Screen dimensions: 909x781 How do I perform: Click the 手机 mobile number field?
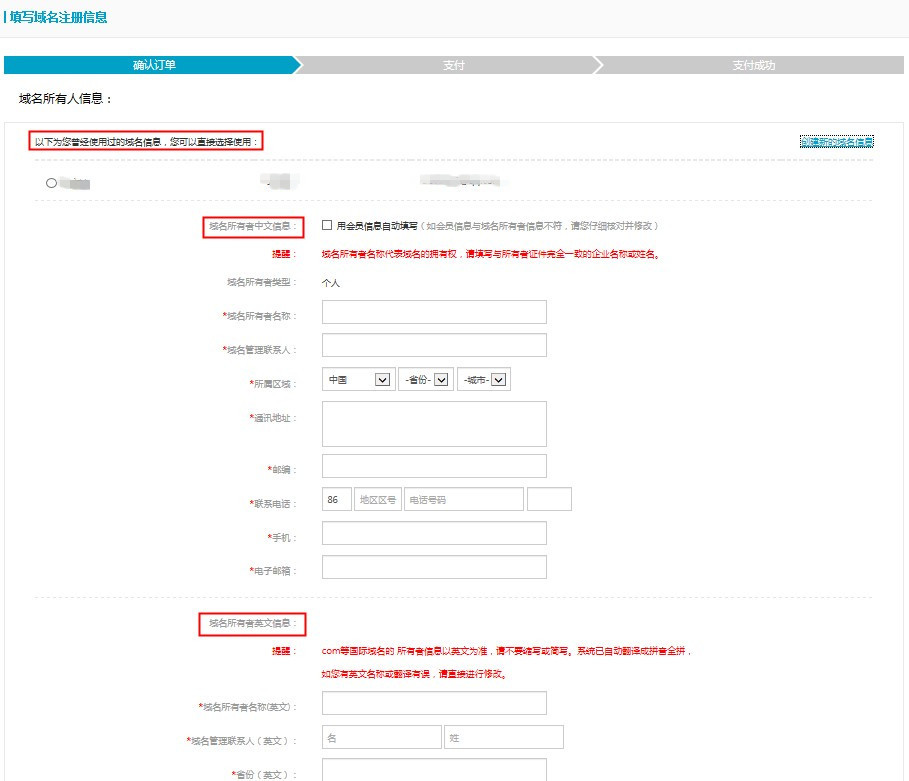[434, 533]
